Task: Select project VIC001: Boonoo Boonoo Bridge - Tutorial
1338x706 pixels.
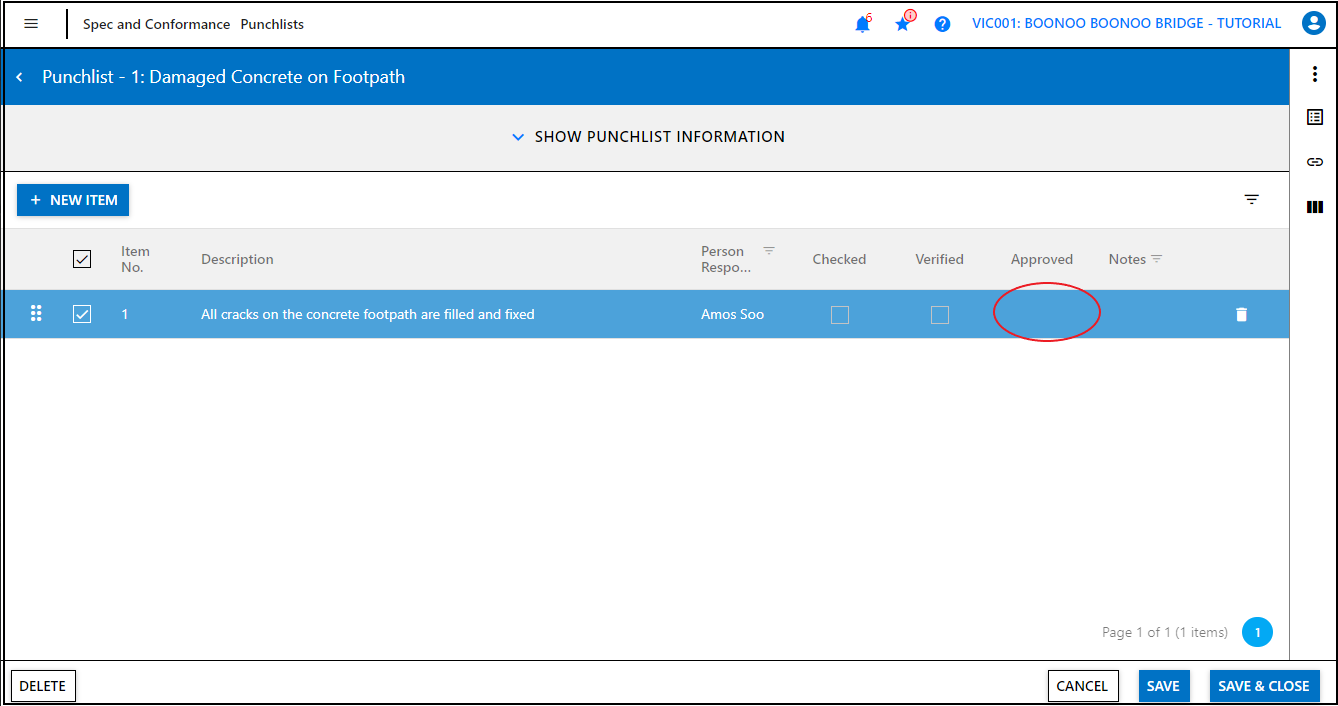Action: click(1126, 23)
